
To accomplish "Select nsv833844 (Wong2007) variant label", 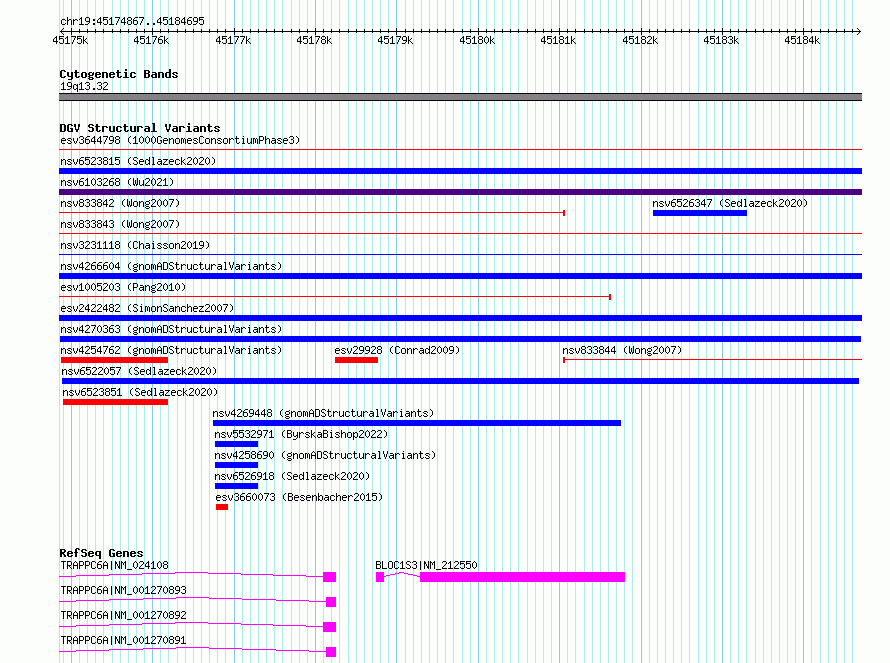I will pos(622,350).
